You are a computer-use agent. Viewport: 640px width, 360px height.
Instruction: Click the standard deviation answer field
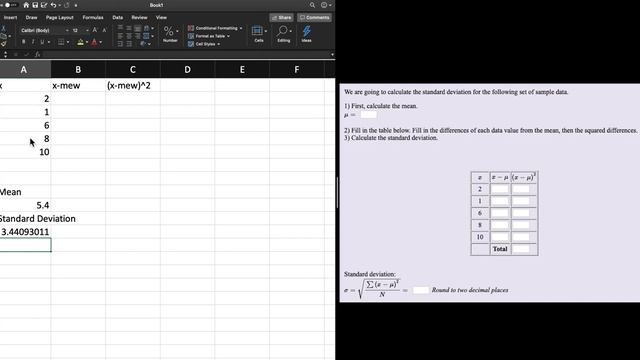coord(421,290)
